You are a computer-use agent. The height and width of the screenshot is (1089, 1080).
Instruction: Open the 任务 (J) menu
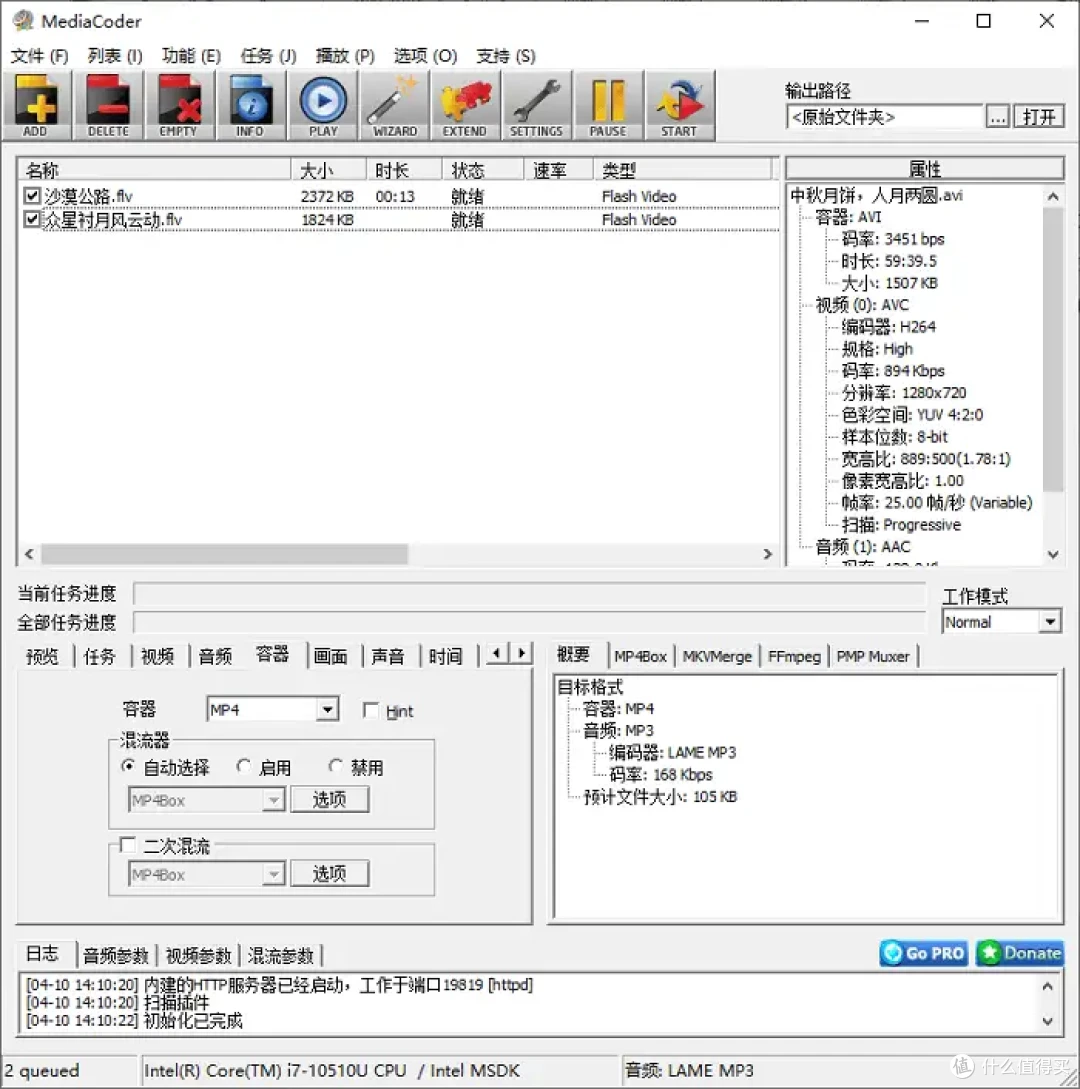[x=268, y=56]
